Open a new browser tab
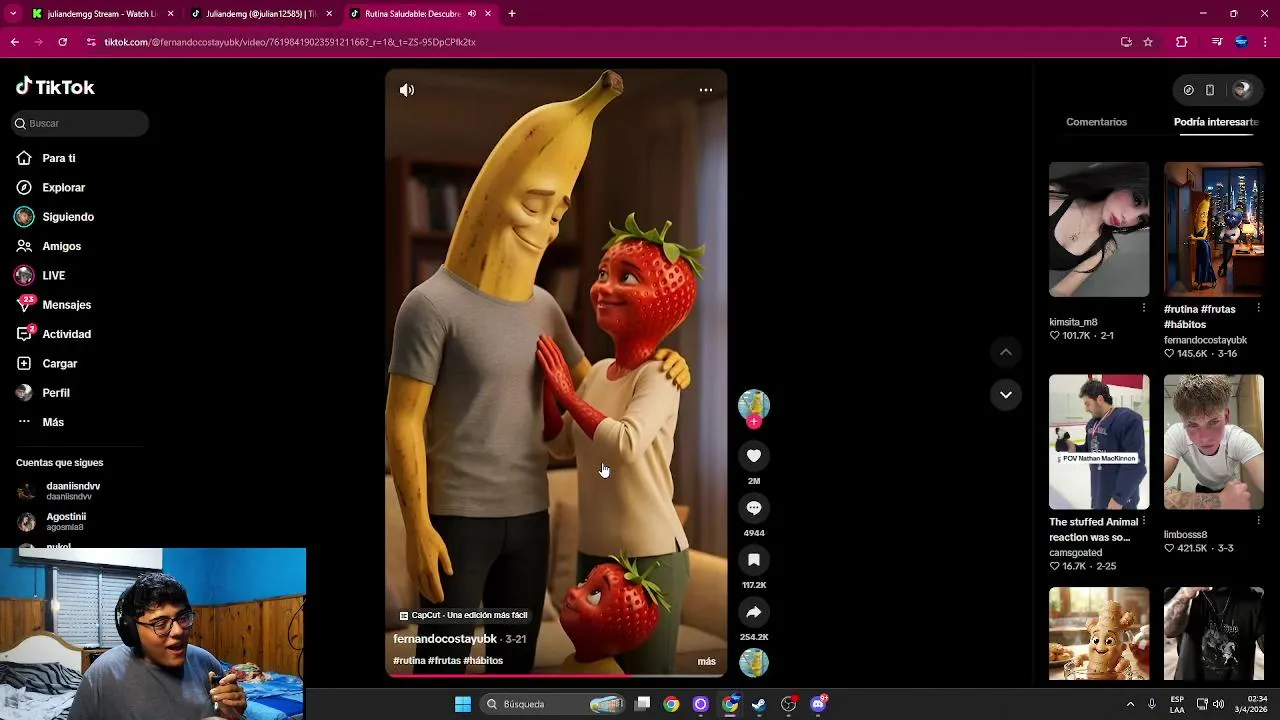 [512, 14]
